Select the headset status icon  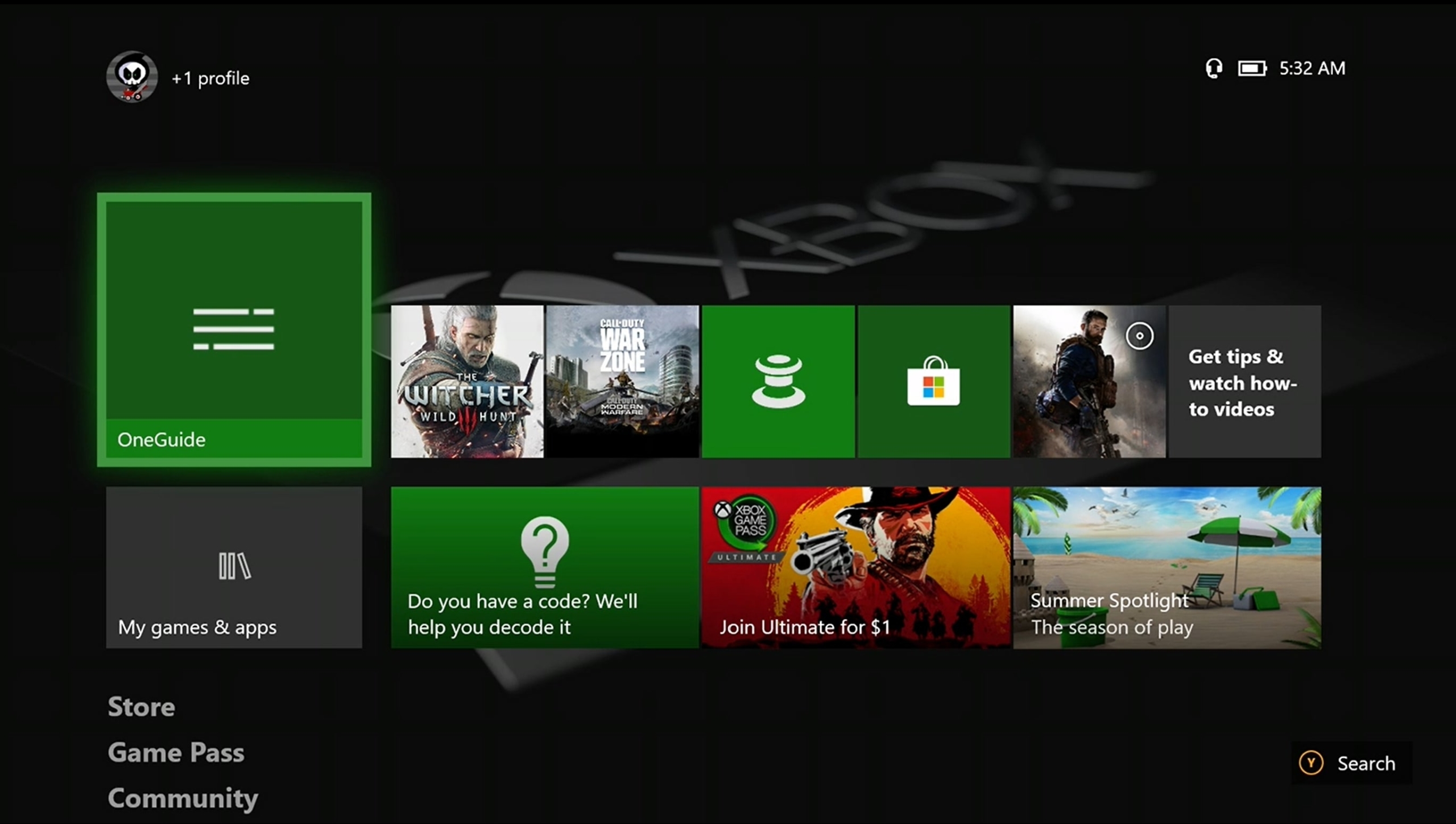(x=1214, y=68)
